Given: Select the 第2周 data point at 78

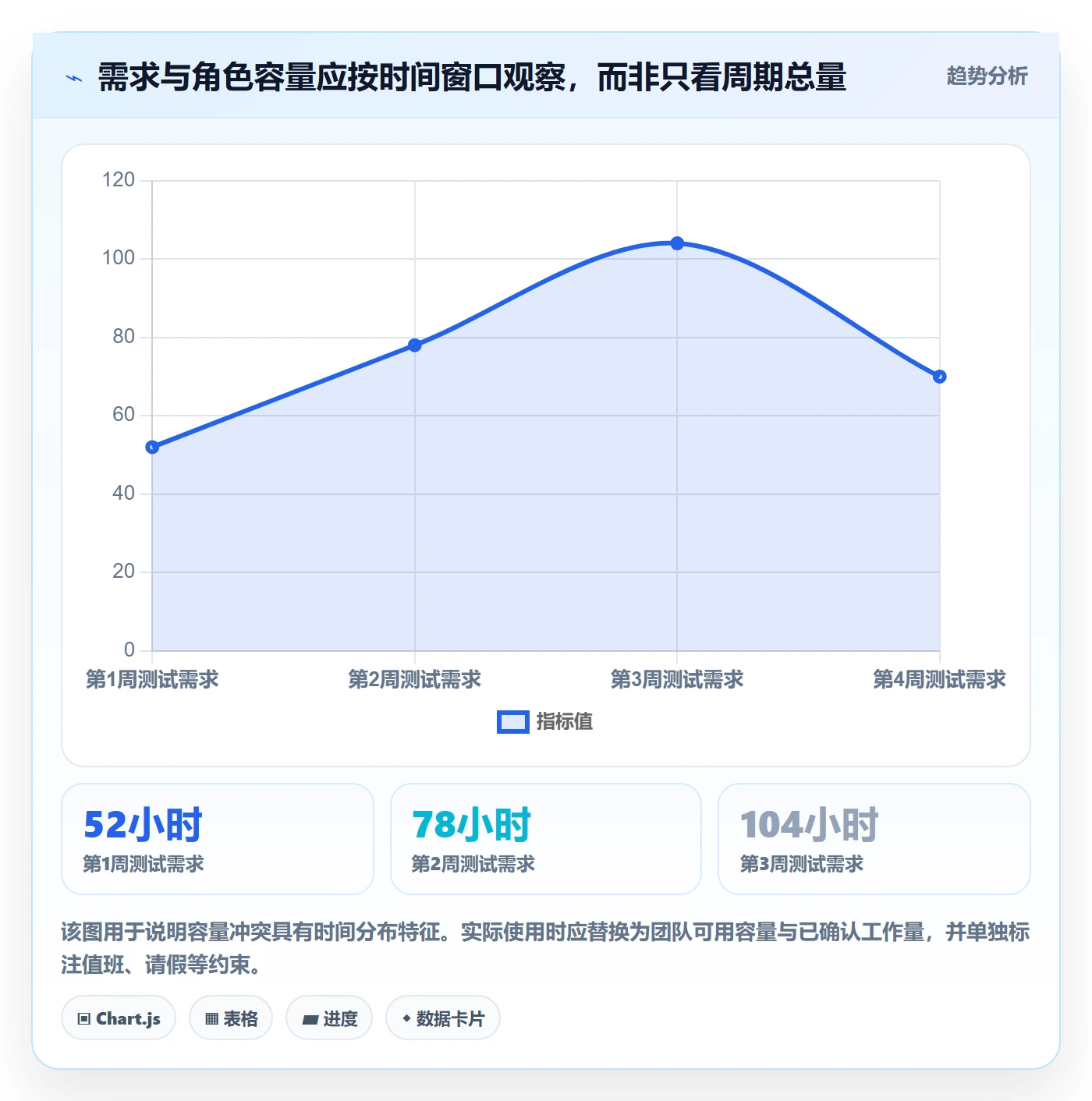Looking at the screenshot, I should point(415,345).
